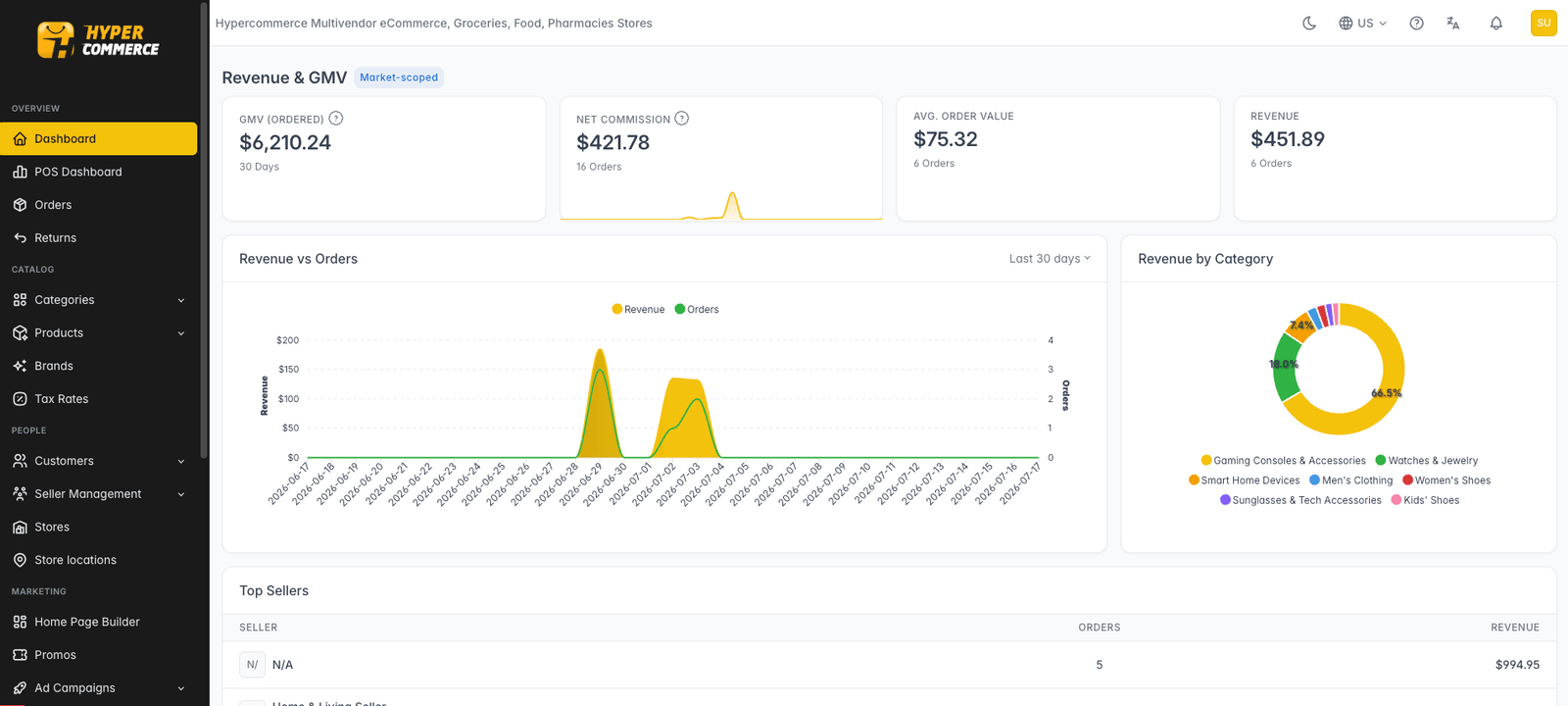The image size is (1568, 706).
Task: Click the POS Dashboard chart icon
Action: click(x=20, y=172)
